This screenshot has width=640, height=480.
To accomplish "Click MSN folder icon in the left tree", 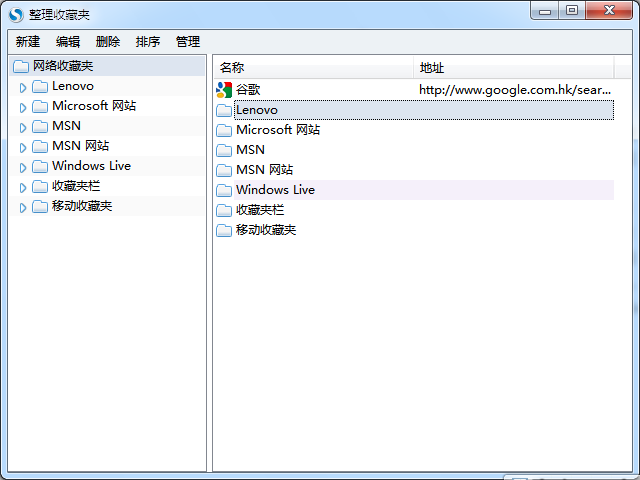I will (40, 126).
